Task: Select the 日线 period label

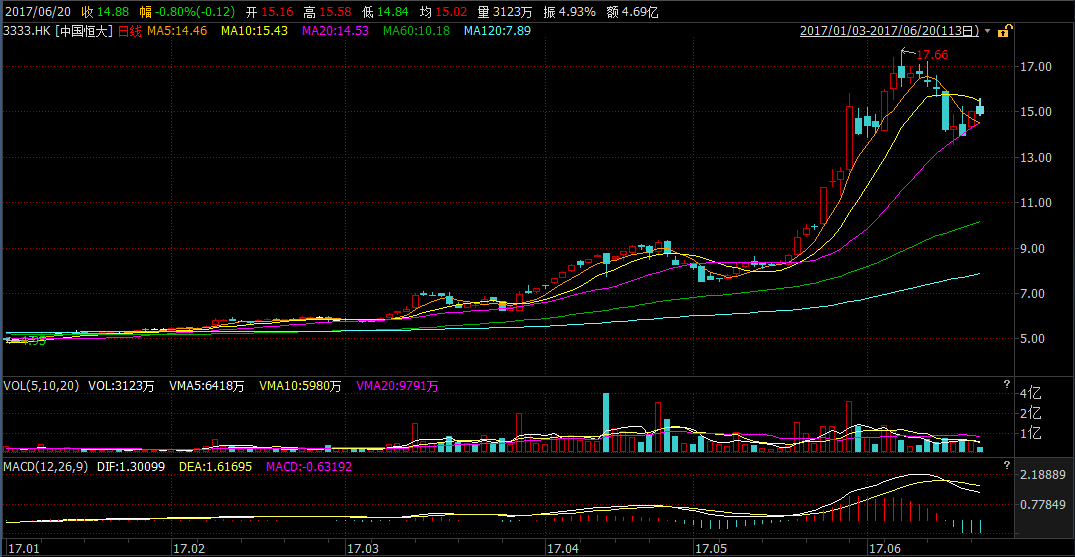Action: (x=130, y=31)
